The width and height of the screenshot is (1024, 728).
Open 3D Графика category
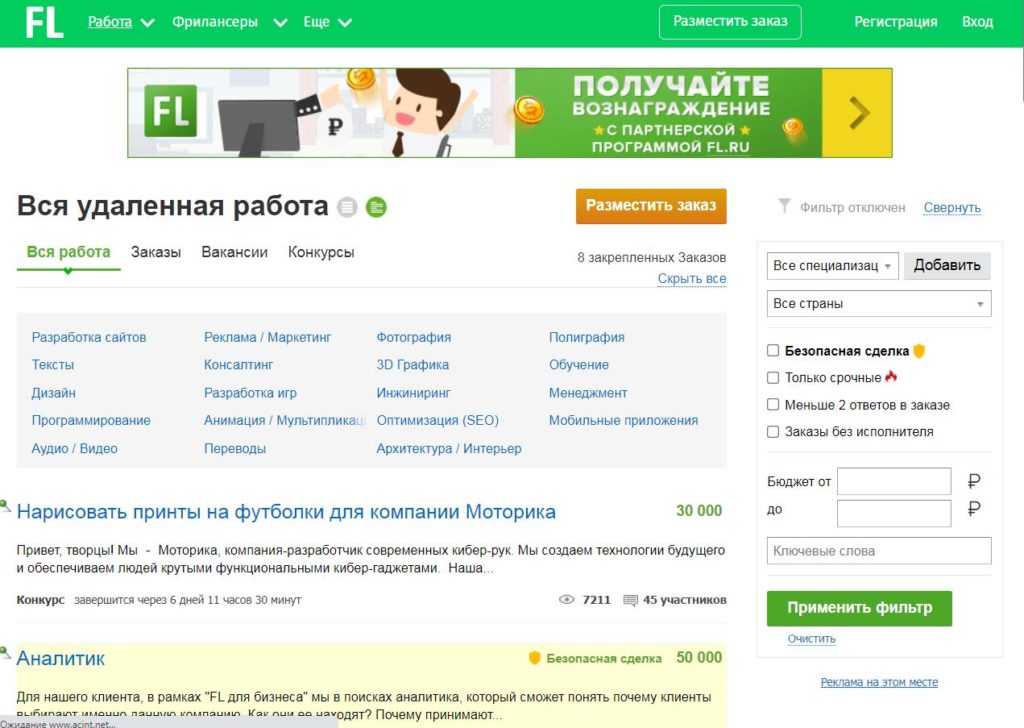413,365
